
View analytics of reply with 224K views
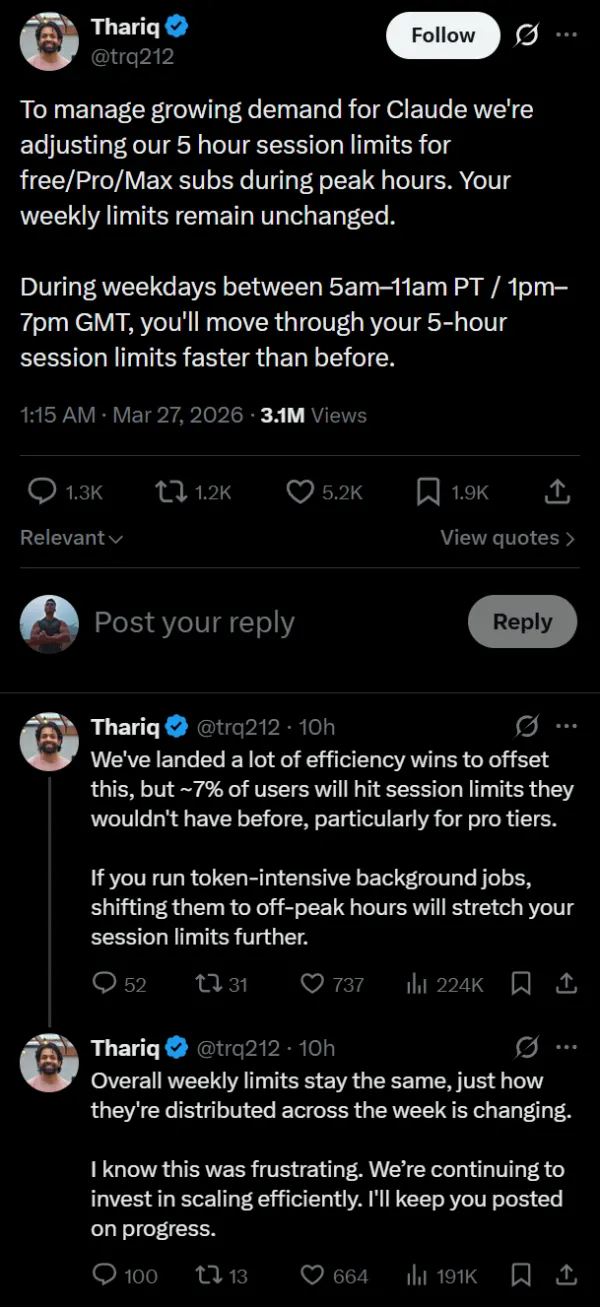click(417, 984)
